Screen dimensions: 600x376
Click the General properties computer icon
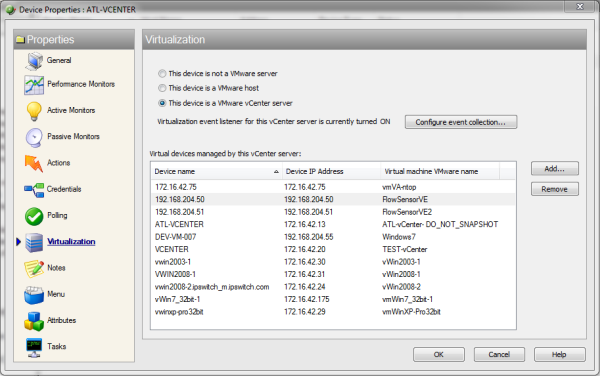(34, 61)
